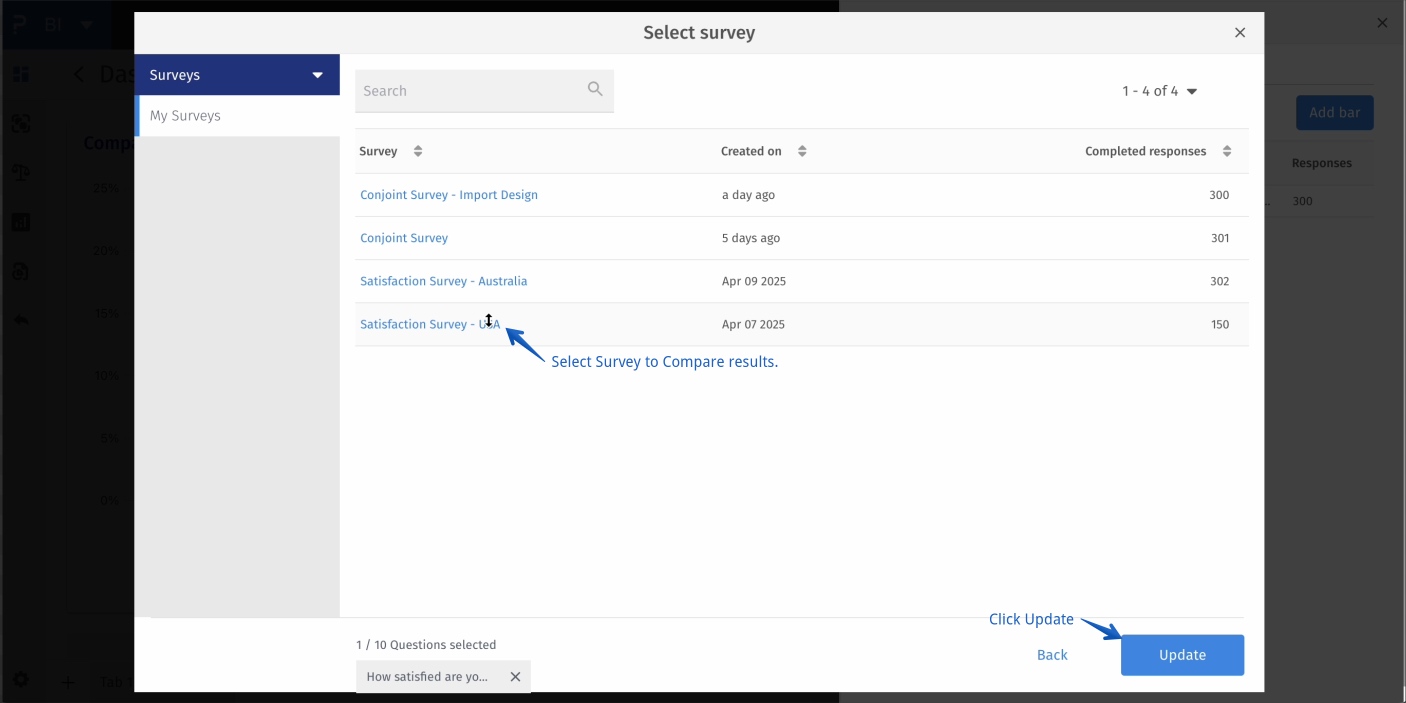1406x703 pixels.
Task: Click the image capture icon in left sidebar
Action: coord(20,123)
